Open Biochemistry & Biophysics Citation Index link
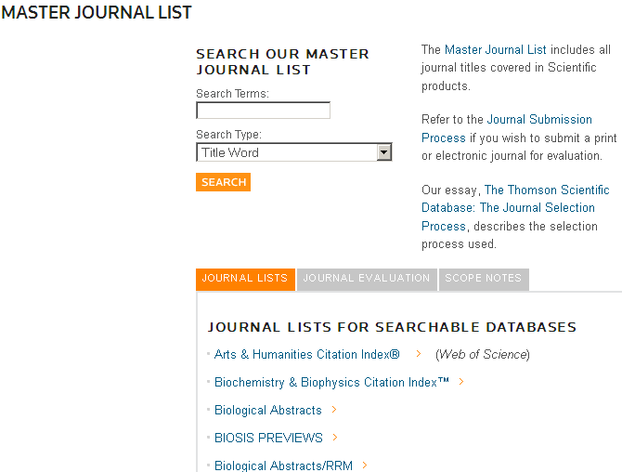The height and width of the screenshot is (472, 622). click(332, 382)
